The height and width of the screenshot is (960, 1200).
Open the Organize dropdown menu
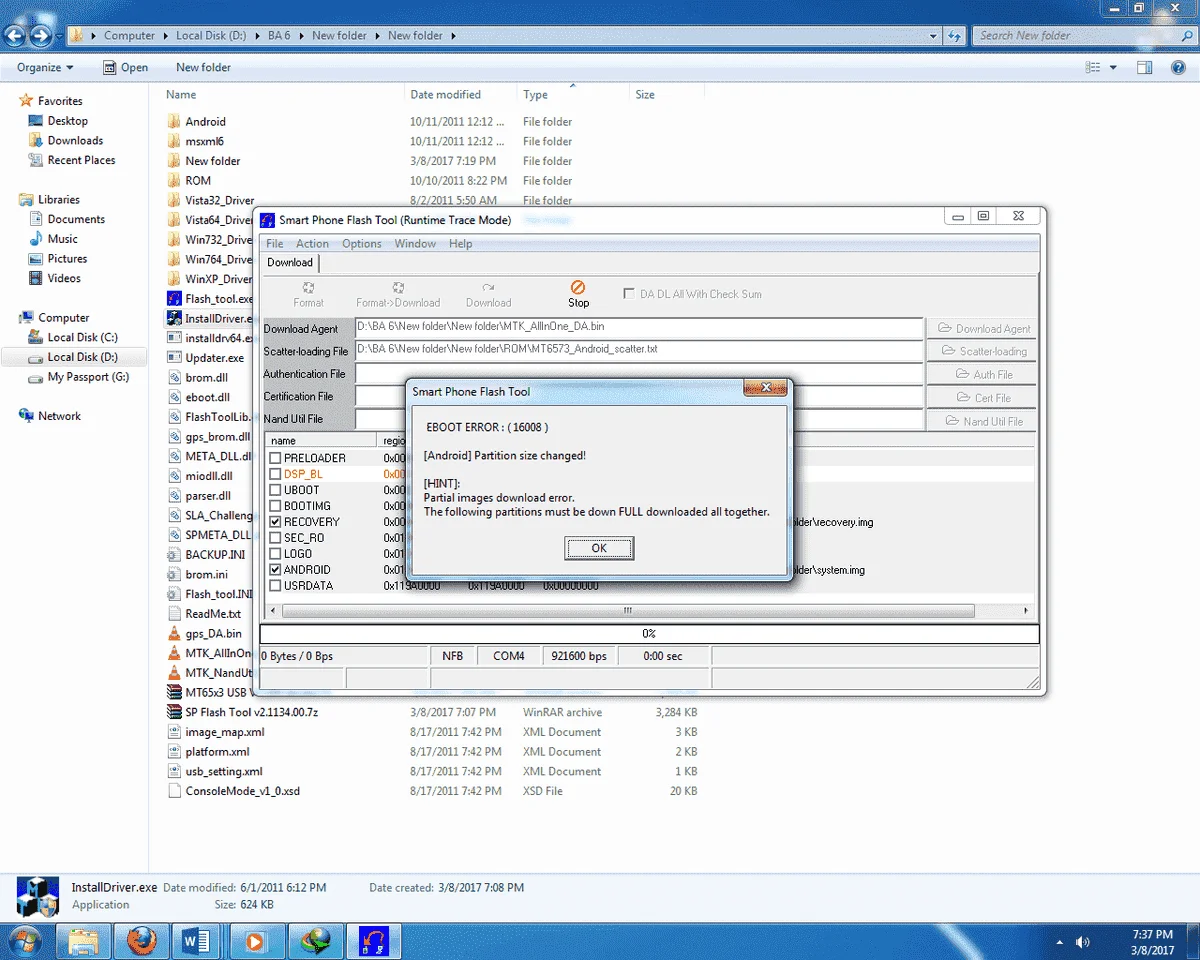click(x=45, y=68)
